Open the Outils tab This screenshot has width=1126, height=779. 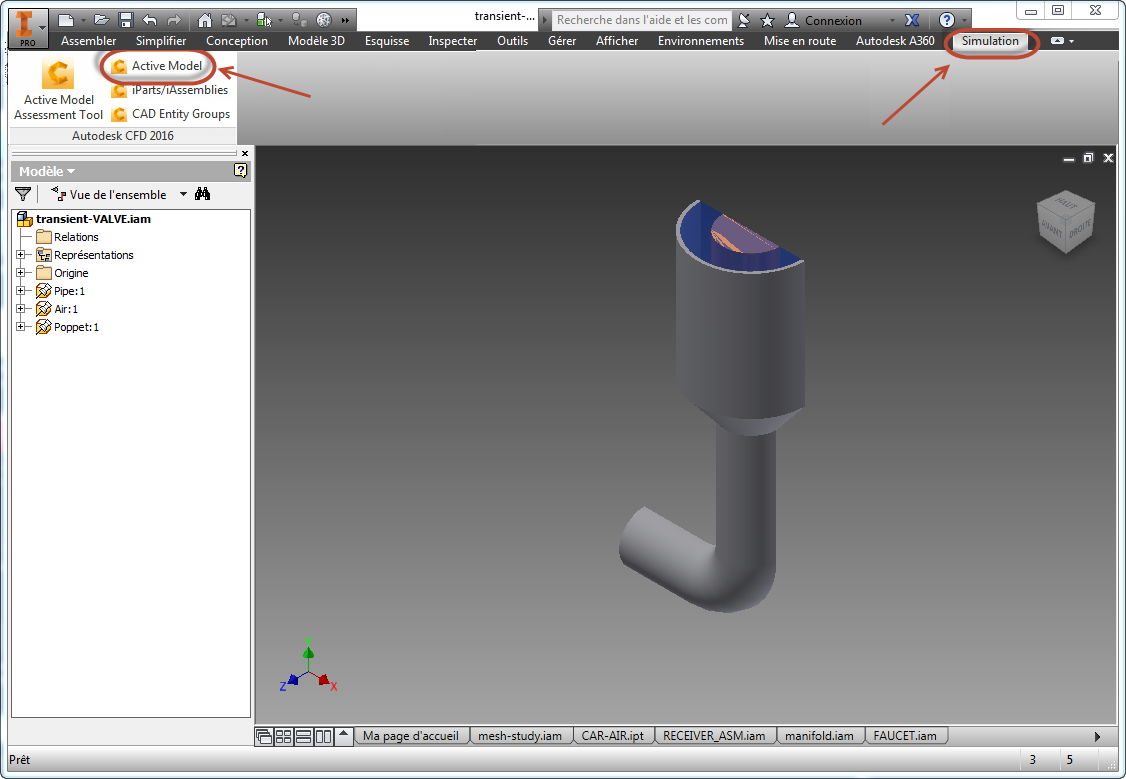(512, 41)
